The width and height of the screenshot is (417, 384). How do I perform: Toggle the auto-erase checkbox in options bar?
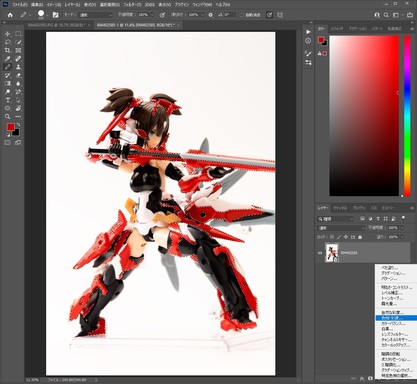coord(242,15)
